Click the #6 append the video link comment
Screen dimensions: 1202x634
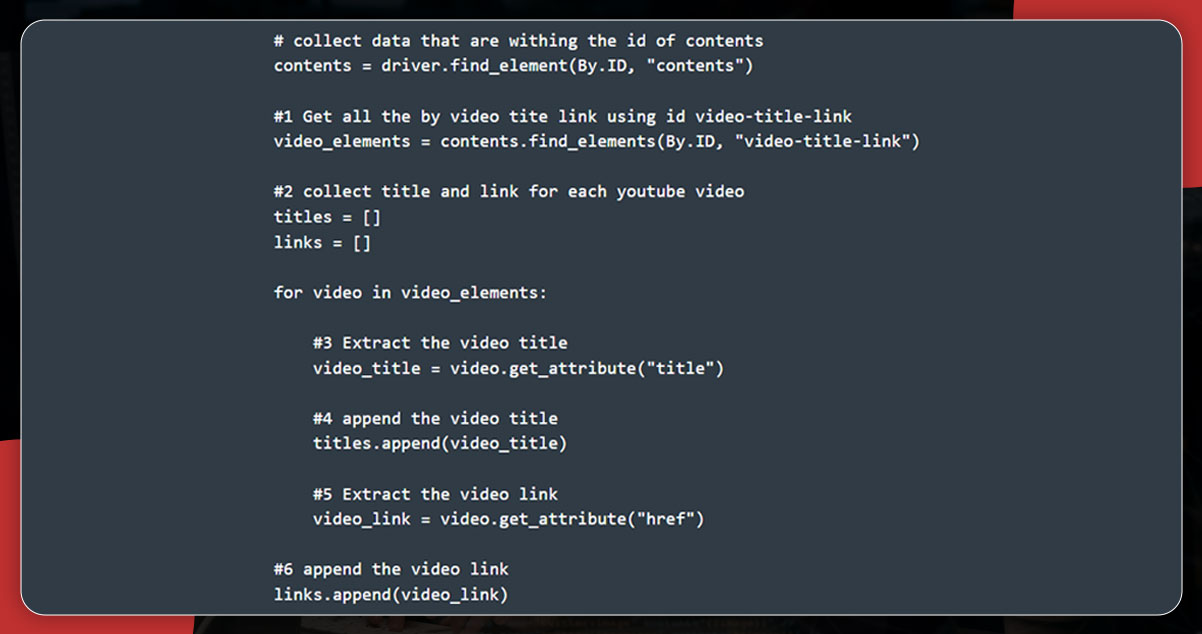391,569
